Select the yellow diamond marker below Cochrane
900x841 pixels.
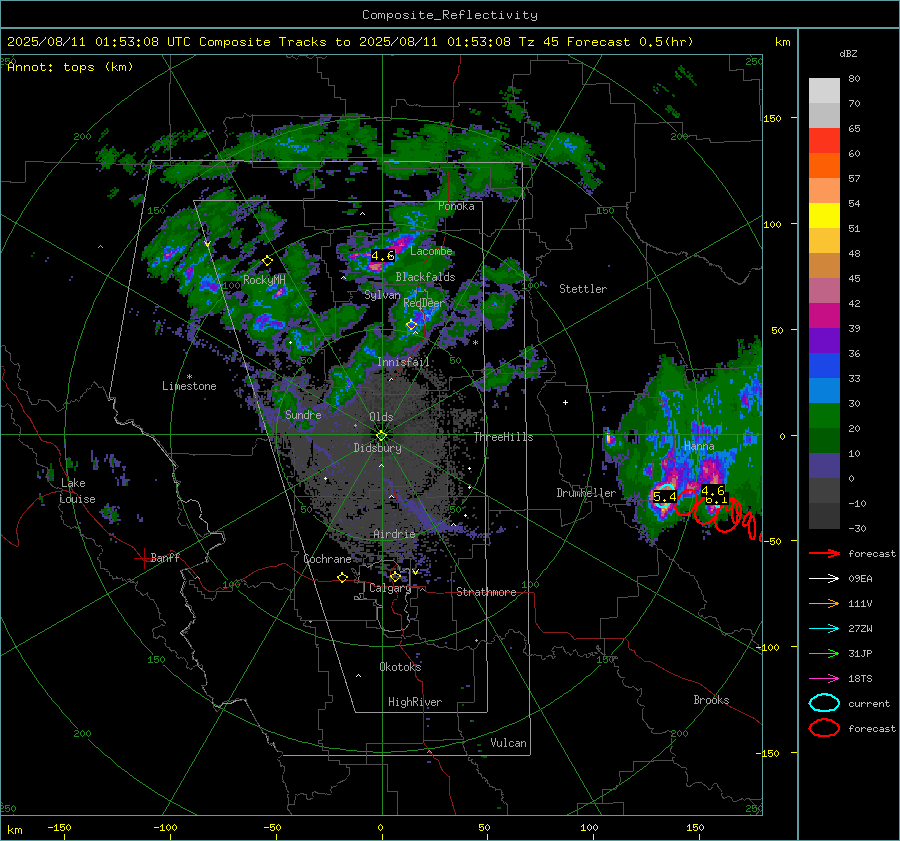[343, 577]
